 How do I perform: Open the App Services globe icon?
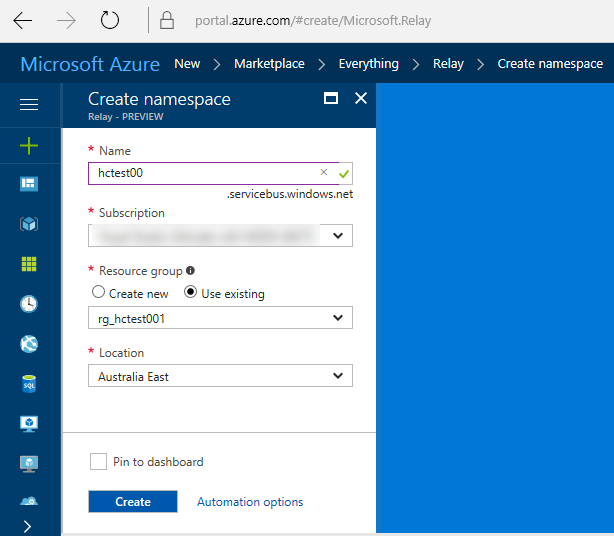[x=29, y=344]
